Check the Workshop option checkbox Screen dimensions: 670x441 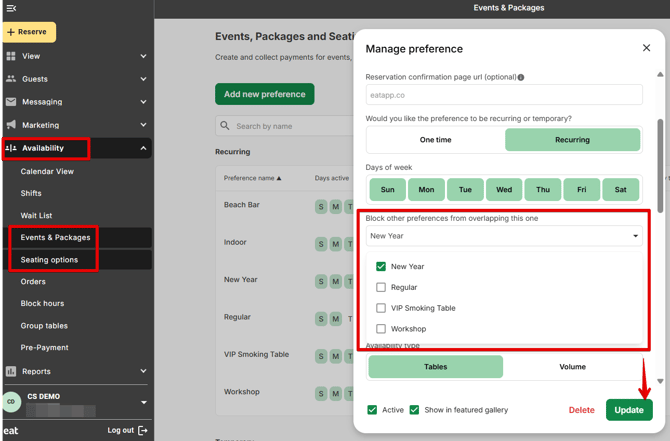tap(381, 329)
